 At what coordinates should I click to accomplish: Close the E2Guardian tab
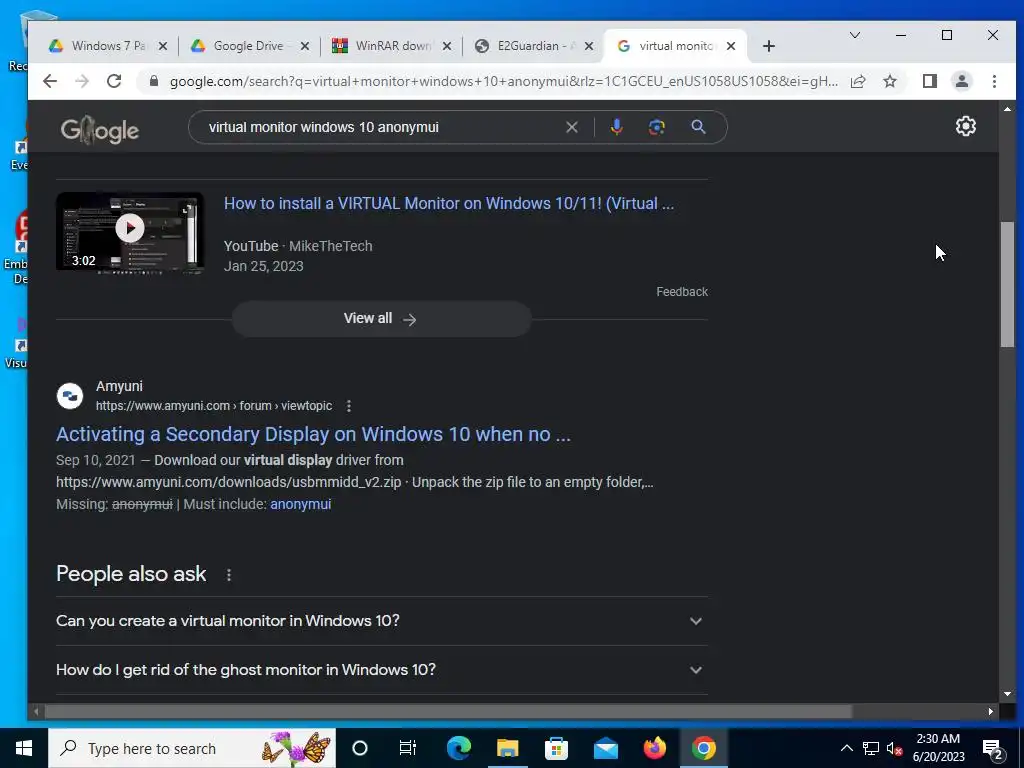pyautogui.click(x=588, y=46)
